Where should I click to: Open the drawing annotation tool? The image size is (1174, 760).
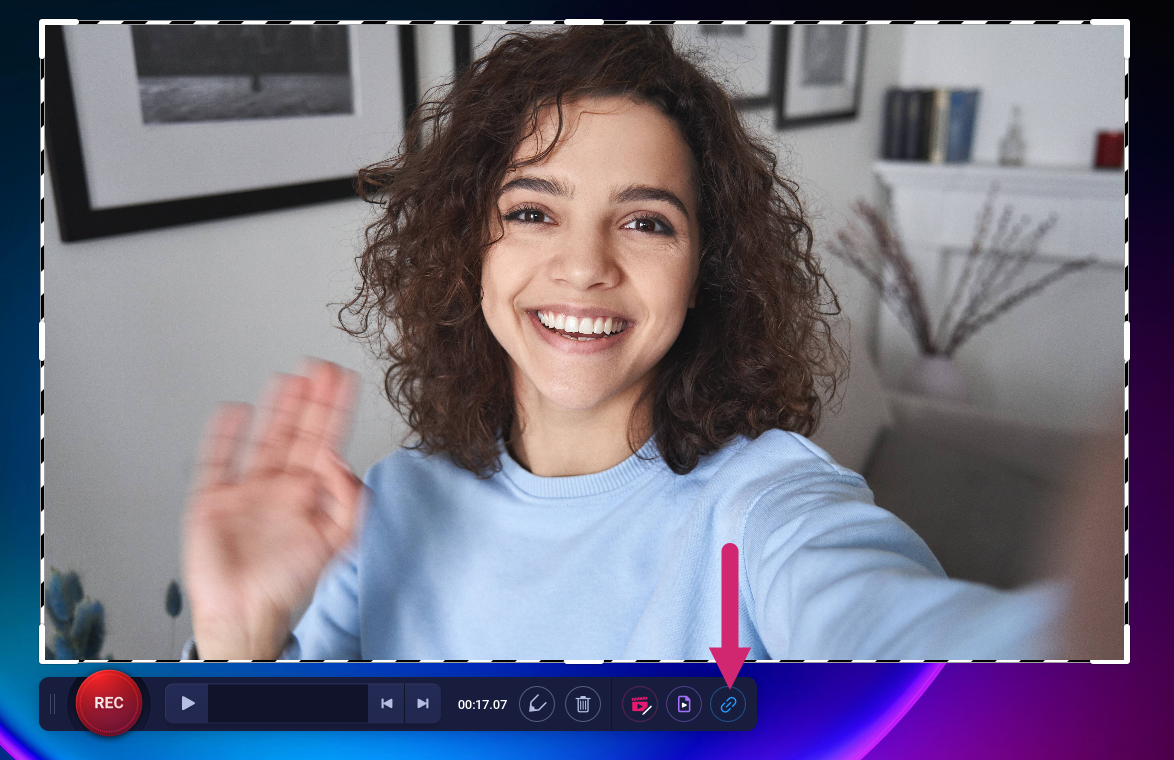point(537,704)
